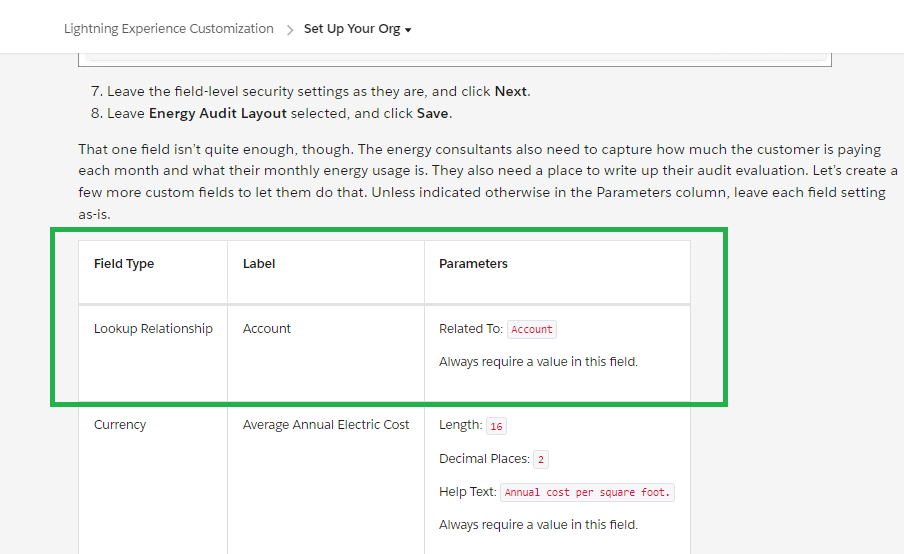This screenshot has width=904, height=554.
Task: Expand the Set Up Your Org dropdown
Action: coord(357,29)
